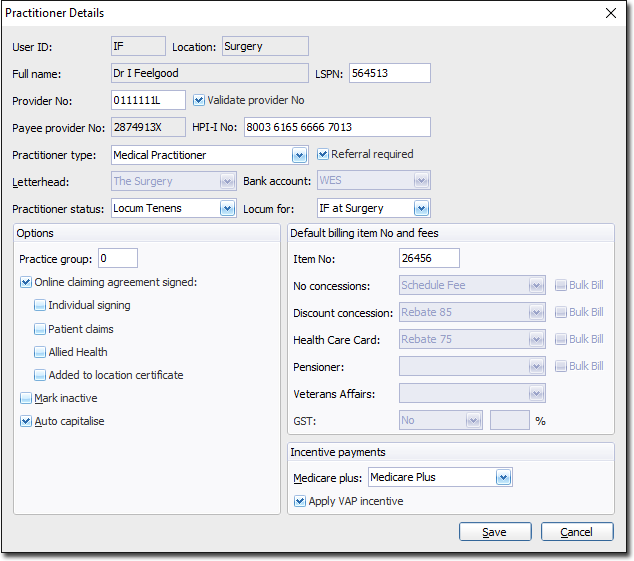Check the Patient claims checkbox
The height and width of the screenshot is (561, 634).
pos(39,328)
